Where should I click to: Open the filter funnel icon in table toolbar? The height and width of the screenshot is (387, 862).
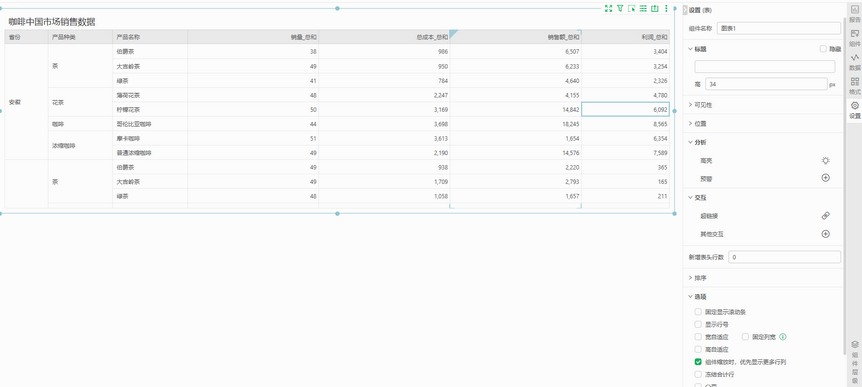[620, 8]
